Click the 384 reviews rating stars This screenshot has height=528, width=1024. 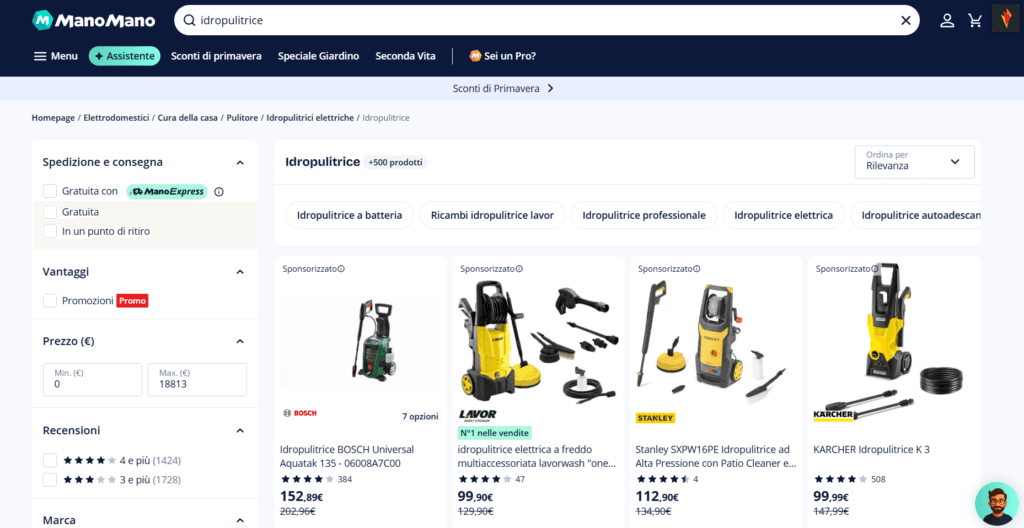click(x=307, y=479)
